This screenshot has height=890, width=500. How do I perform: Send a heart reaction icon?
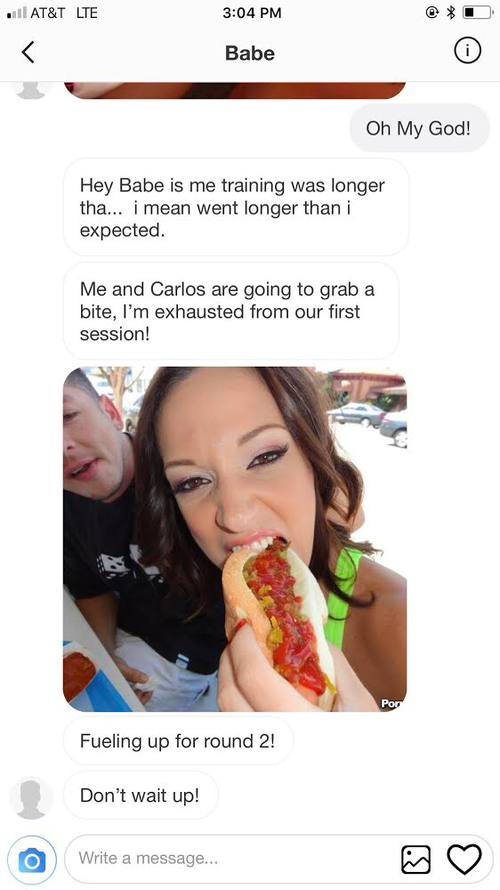[464, 859]
